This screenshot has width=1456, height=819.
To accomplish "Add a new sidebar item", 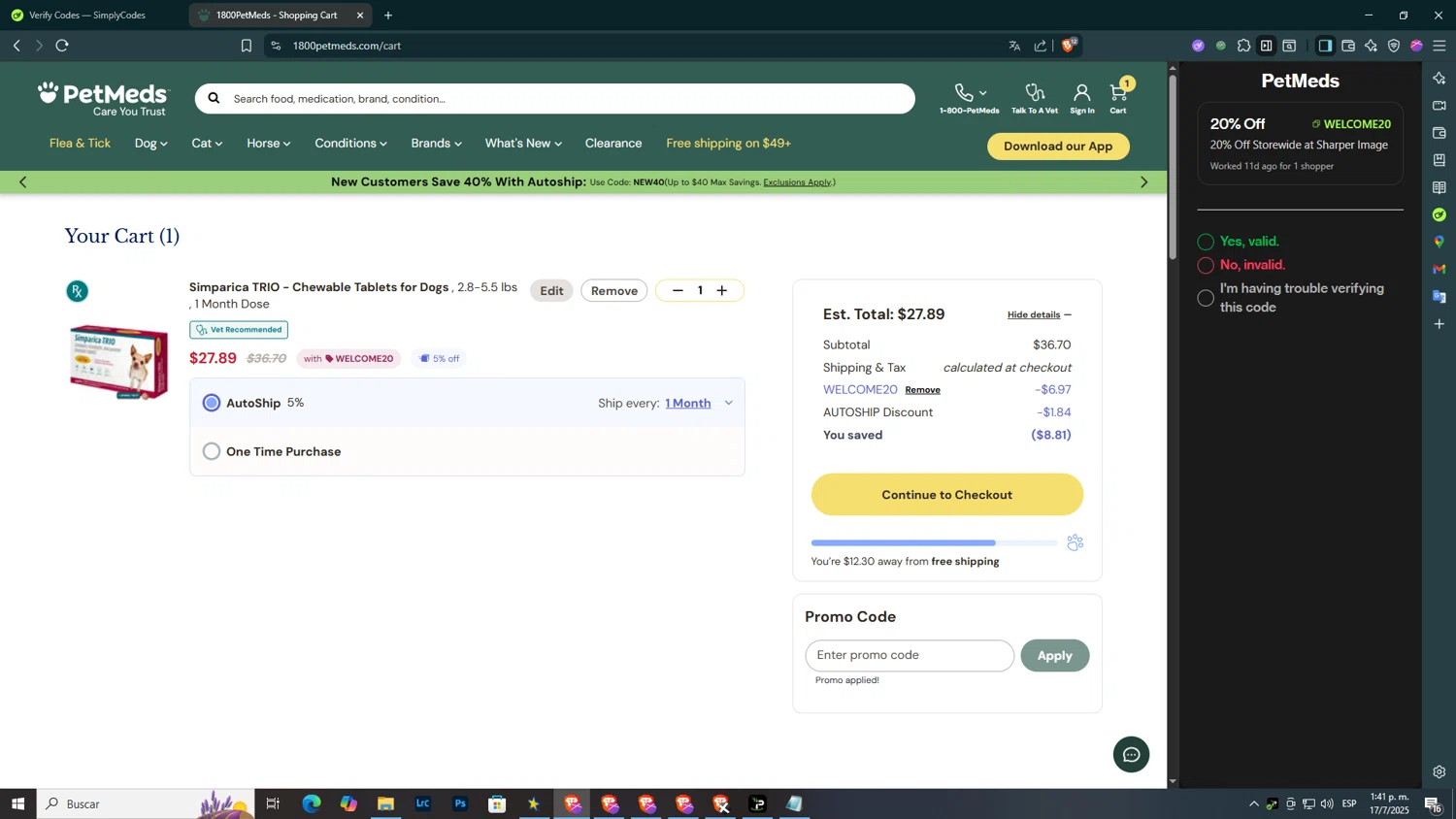I will tap(1439, 324).
